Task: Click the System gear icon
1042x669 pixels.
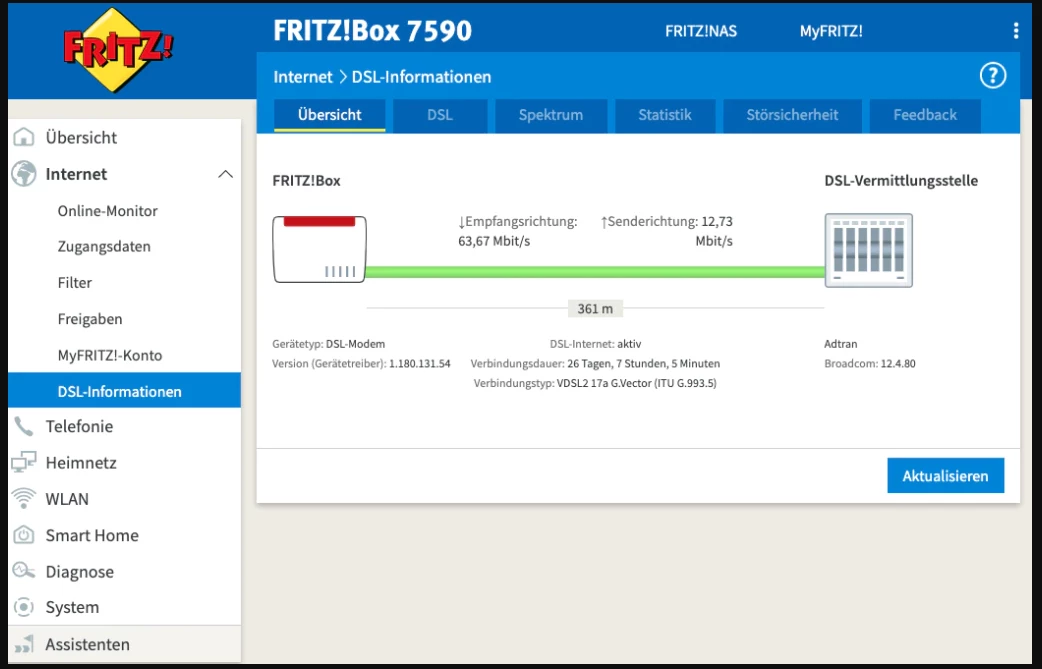Action: 24,607
